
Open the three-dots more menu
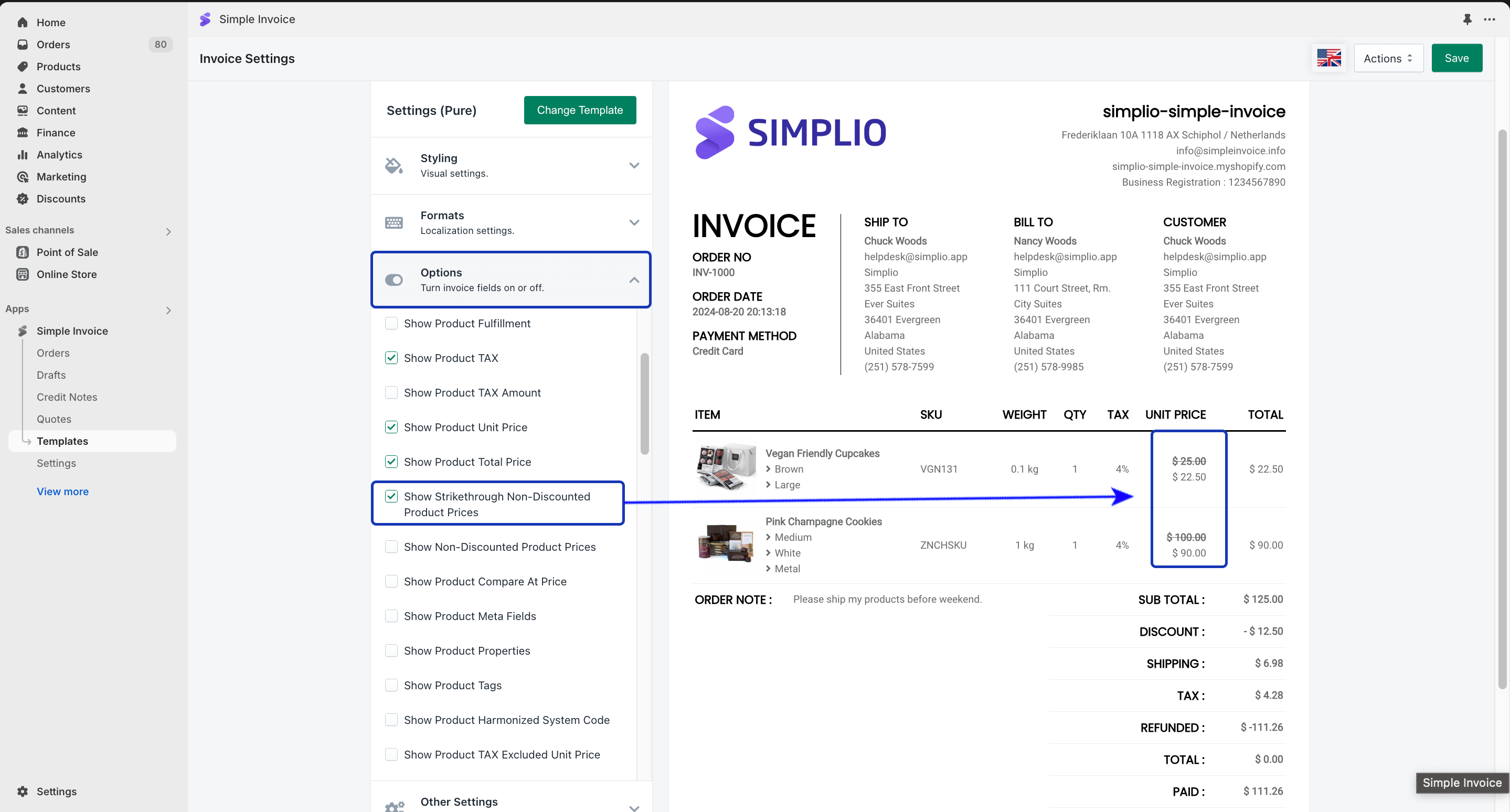1490,19
